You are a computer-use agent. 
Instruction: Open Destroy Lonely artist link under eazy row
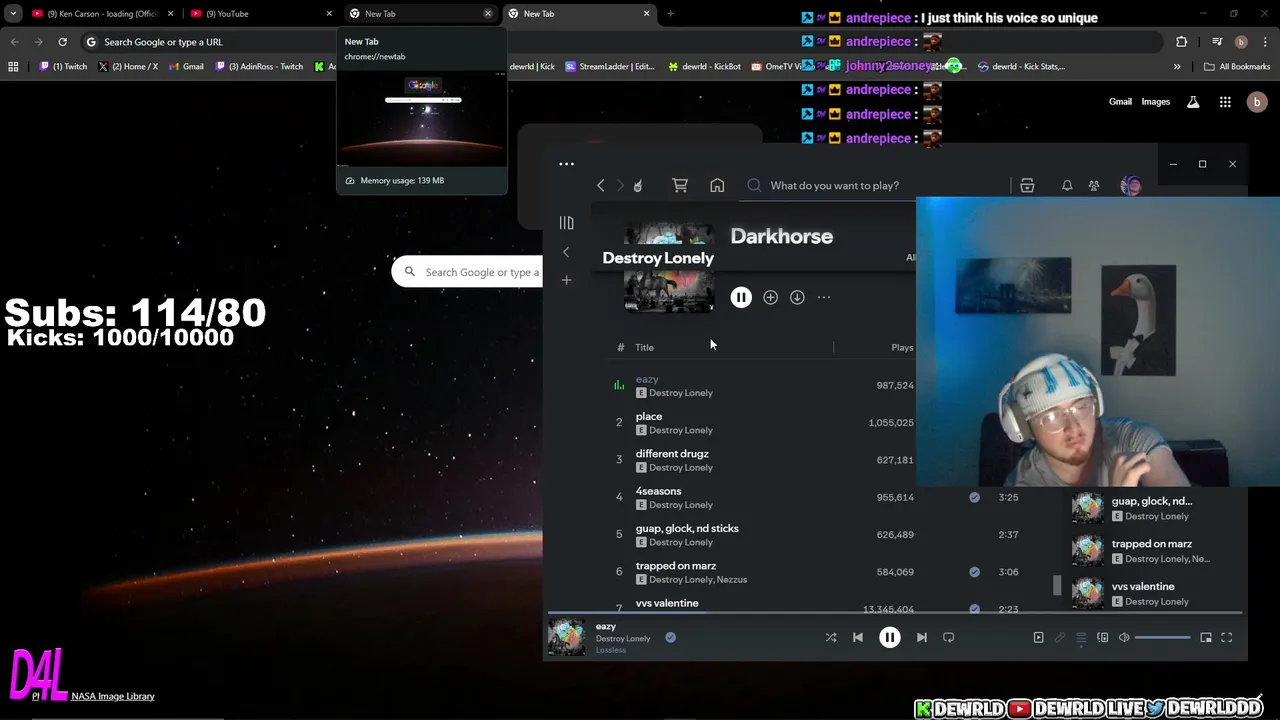click(681, 393)
